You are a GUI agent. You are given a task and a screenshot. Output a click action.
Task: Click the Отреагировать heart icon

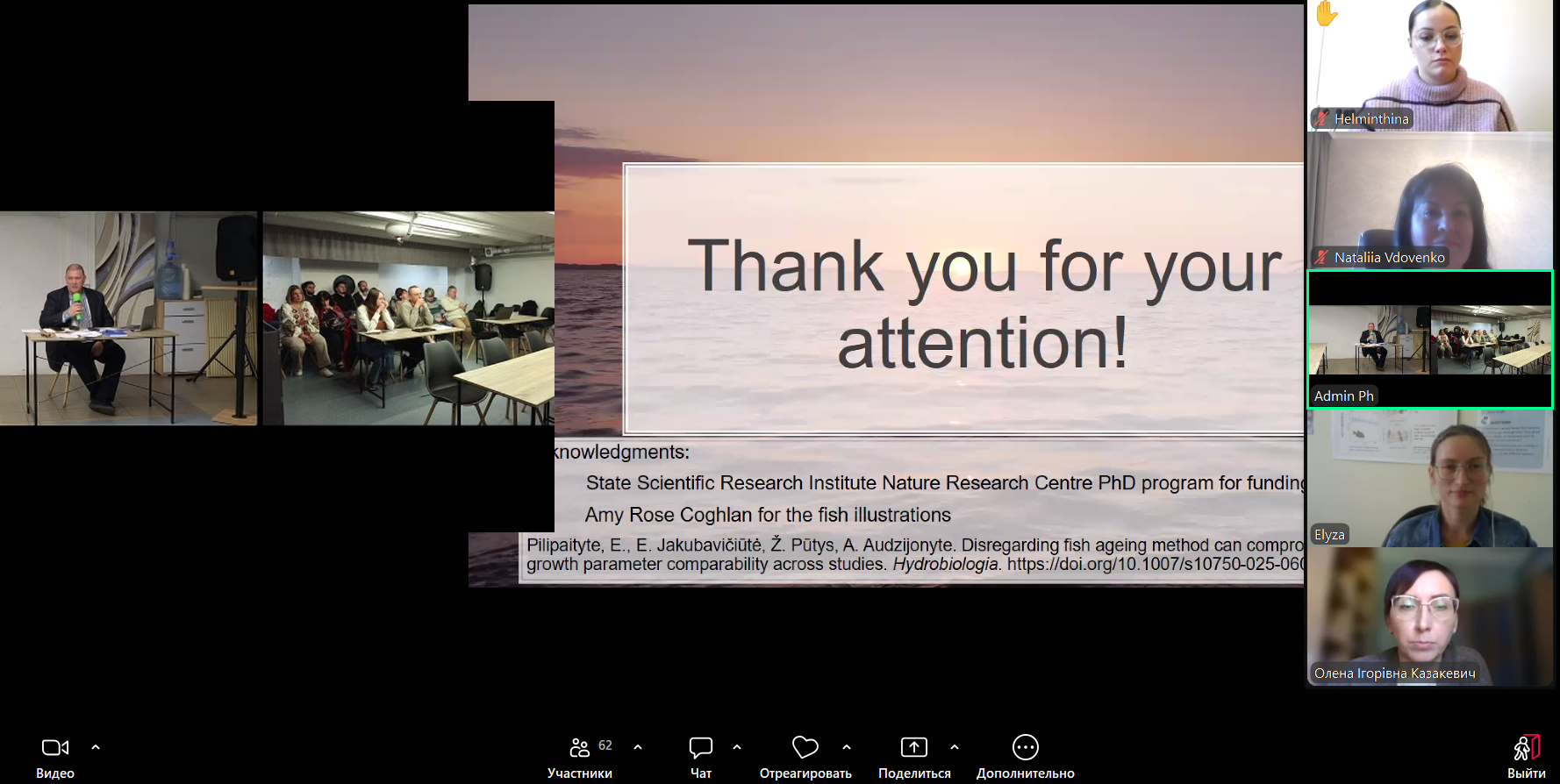(x=805, y=747)
